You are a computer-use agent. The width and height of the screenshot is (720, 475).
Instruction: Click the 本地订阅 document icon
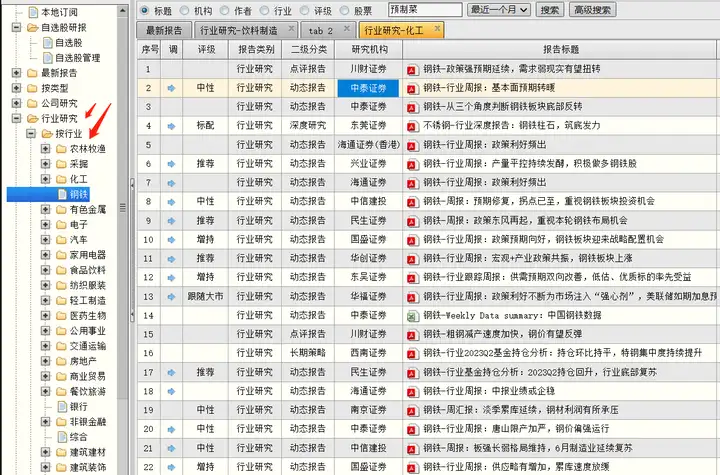[34, 12]
